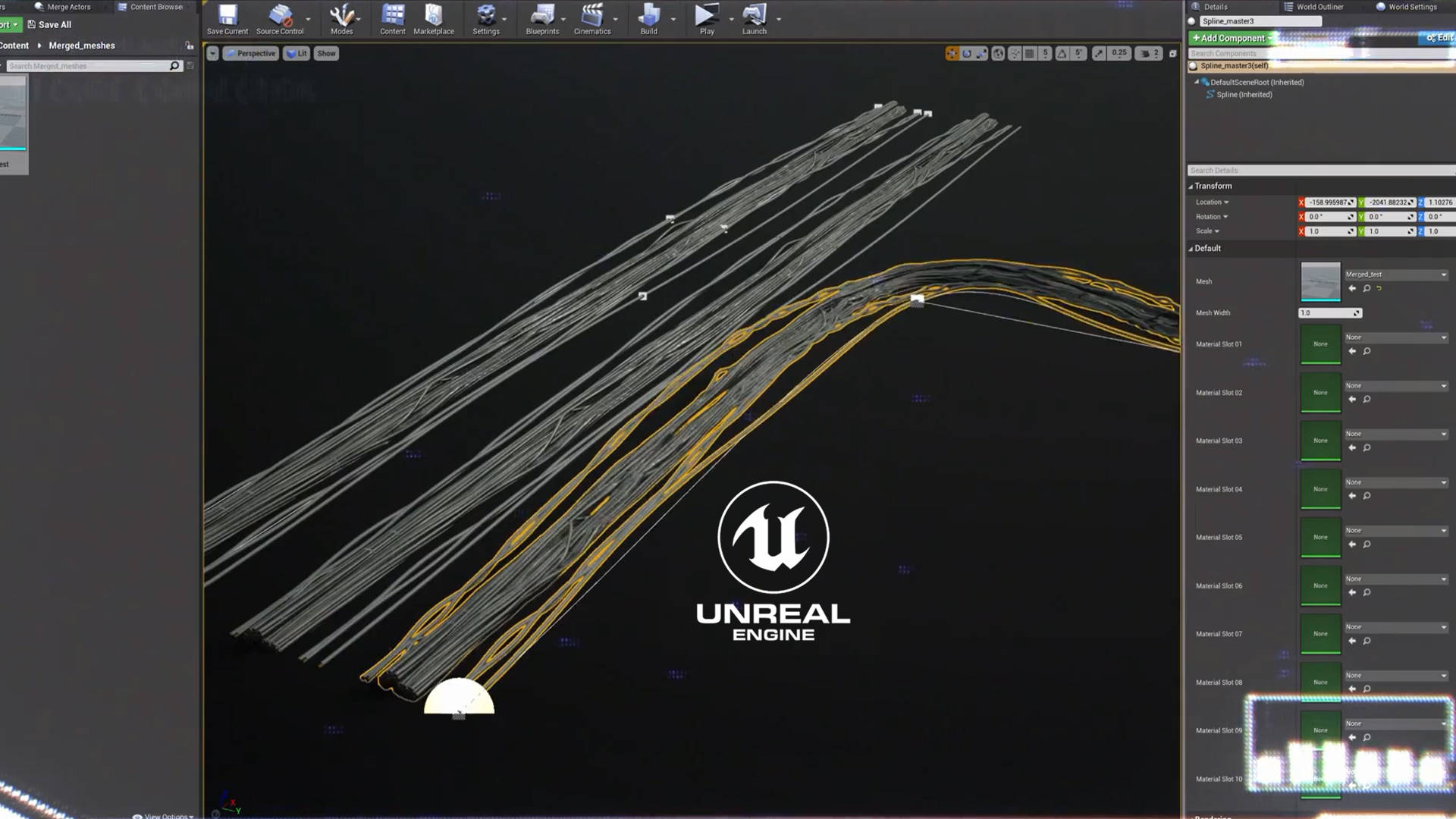Viewport: 1456px width, 819px height.
Task: Use selected asset arrow for Mesh property
Action: [x=1352, y=288]
